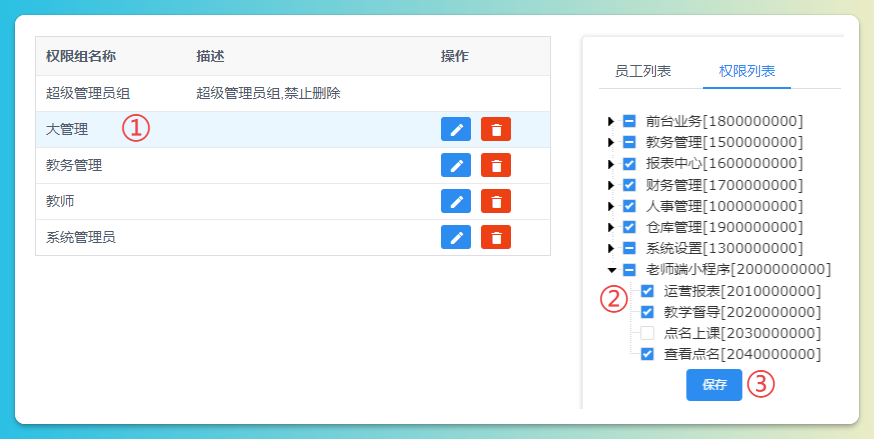Expand the 财务管理 tree node
Viewport: 874px width, 439px height.
pyautogui.click(x=611, y=184)
